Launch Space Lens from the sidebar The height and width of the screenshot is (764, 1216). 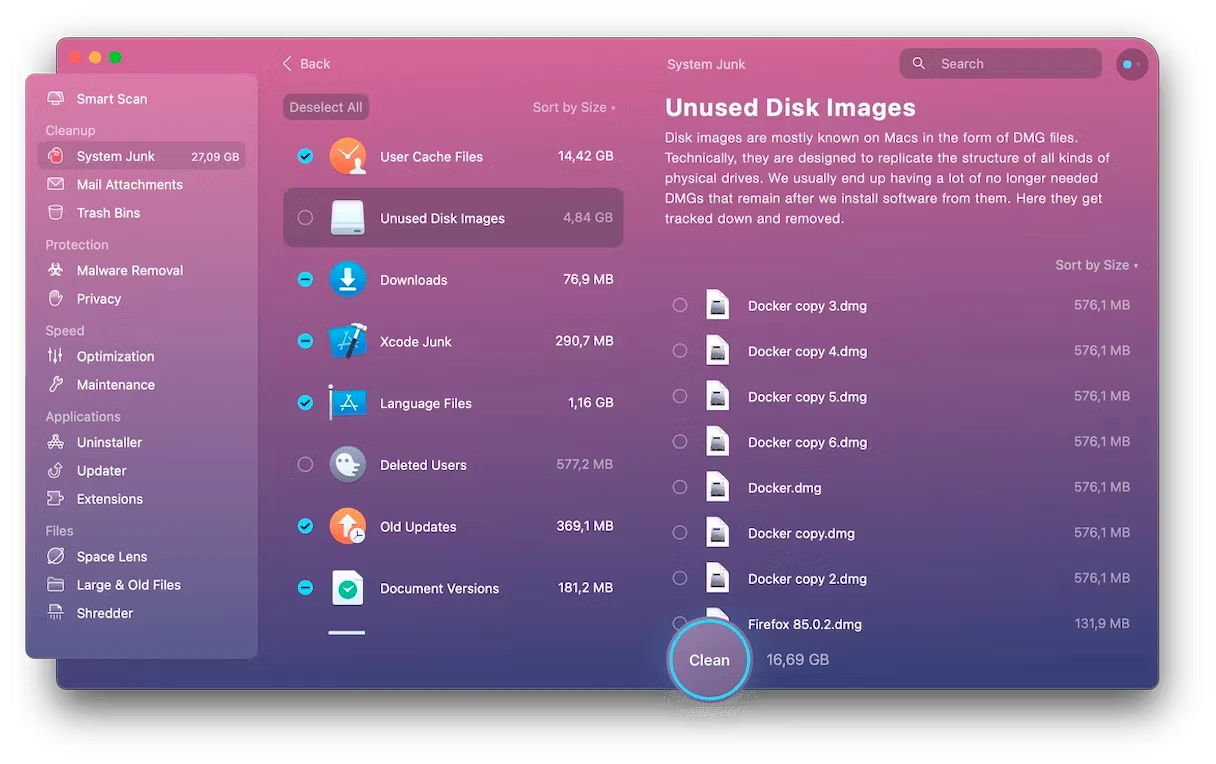pyautogui.click(x=110, y=556)
